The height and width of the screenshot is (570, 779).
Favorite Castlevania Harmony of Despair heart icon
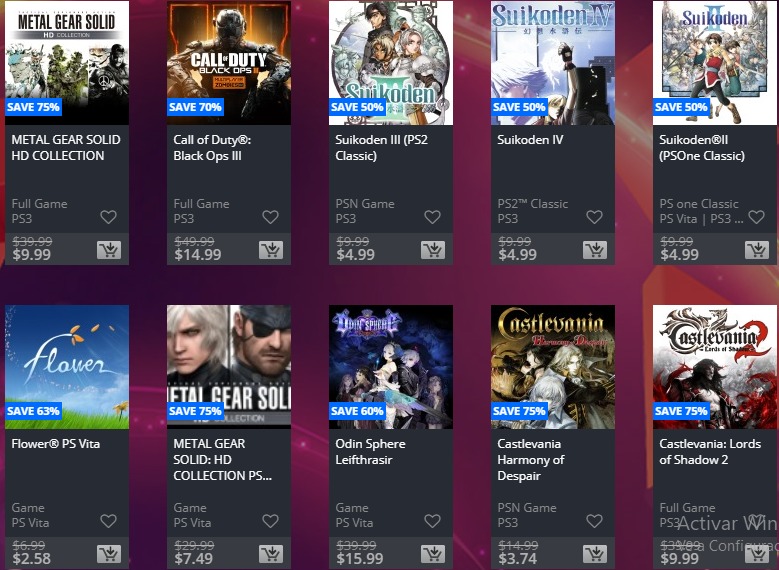coord(594,521)
